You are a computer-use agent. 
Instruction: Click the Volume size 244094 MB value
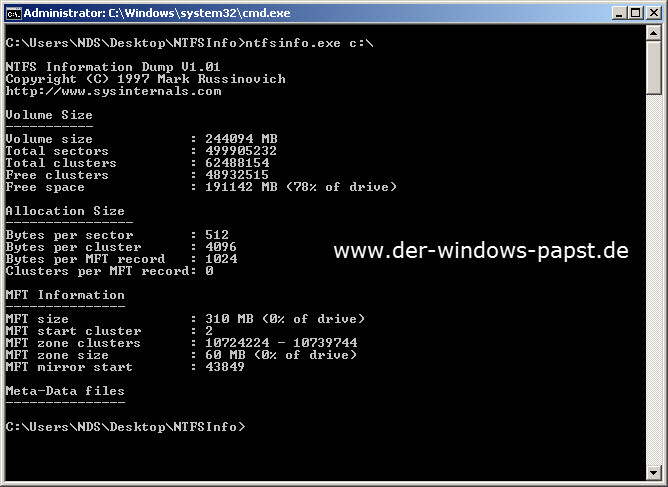coord(233,139)
